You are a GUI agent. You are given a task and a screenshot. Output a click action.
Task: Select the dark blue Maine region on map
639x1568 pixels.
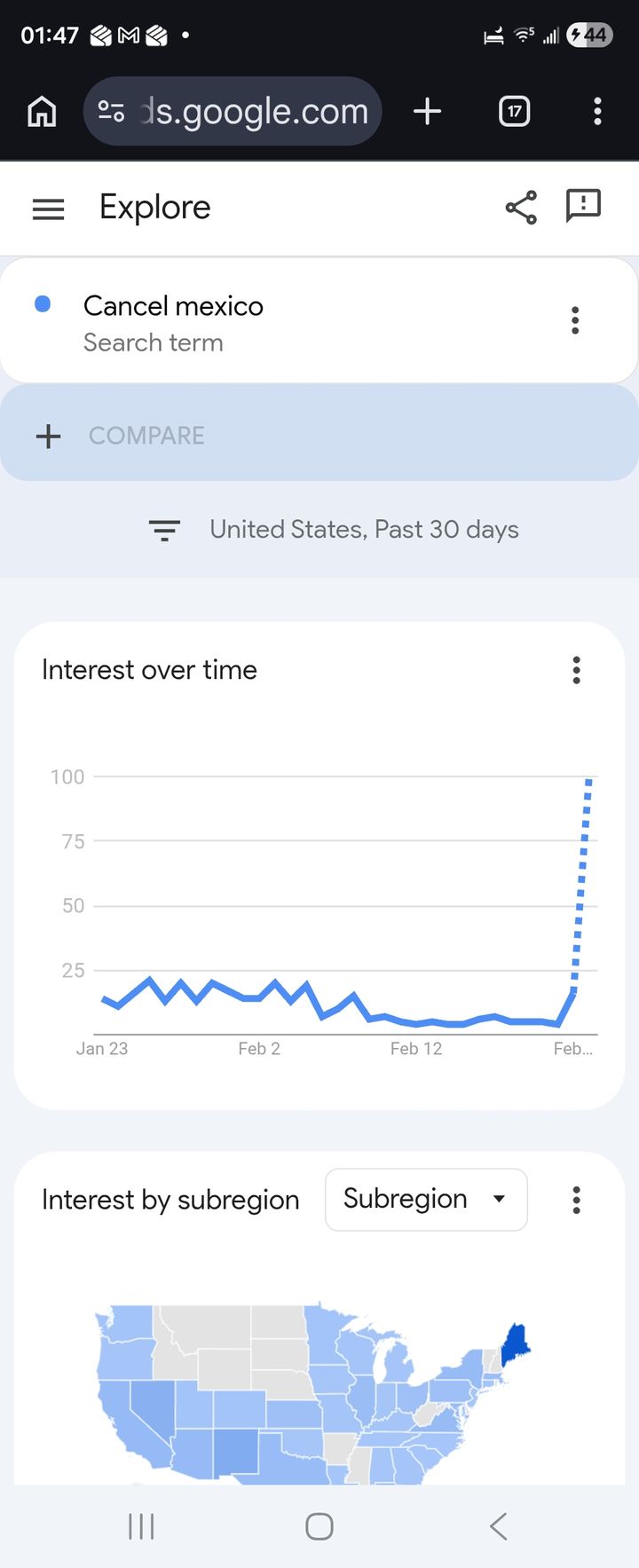tap(515, 1343)
